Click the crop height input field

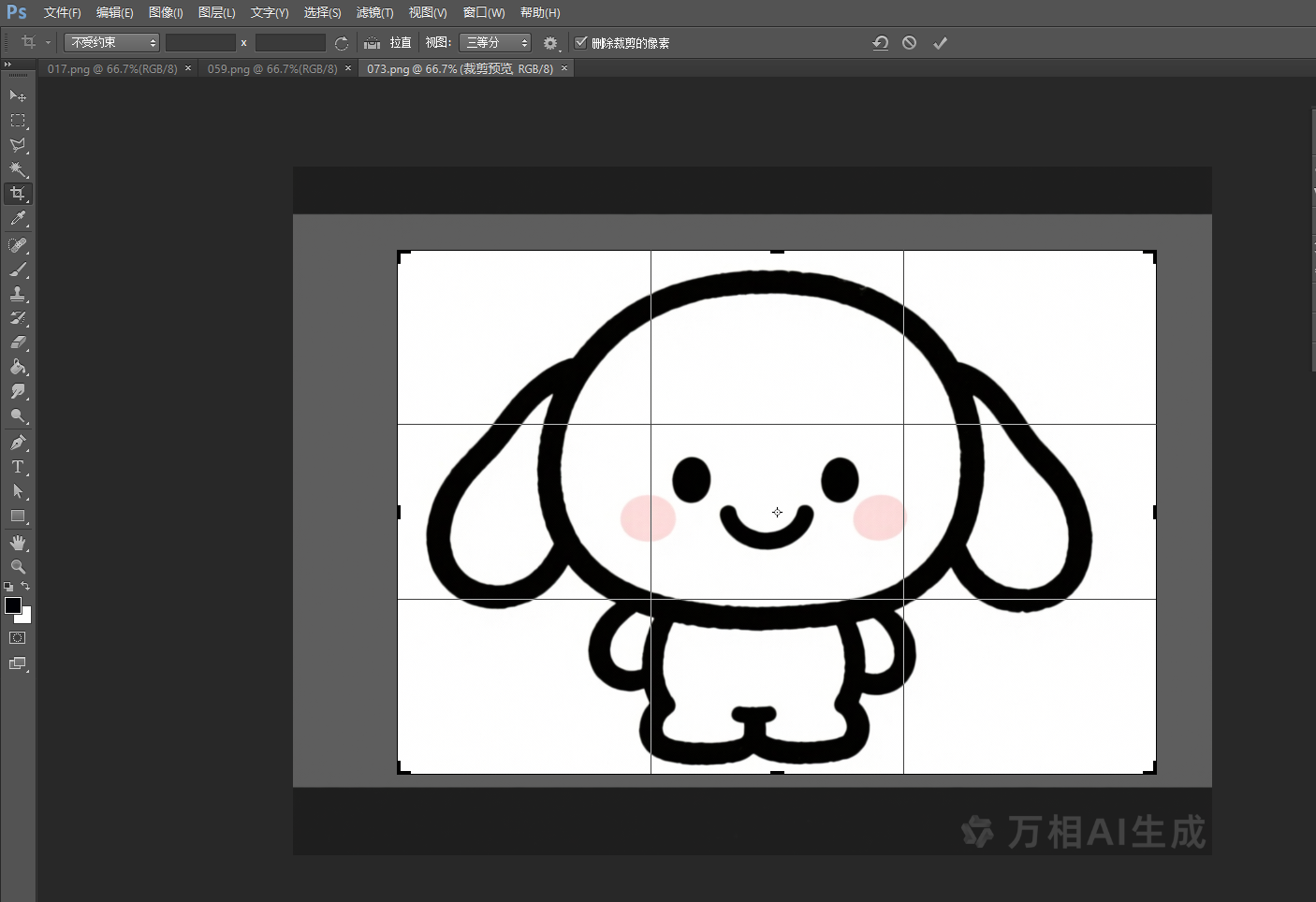click(x=290, y=42)
